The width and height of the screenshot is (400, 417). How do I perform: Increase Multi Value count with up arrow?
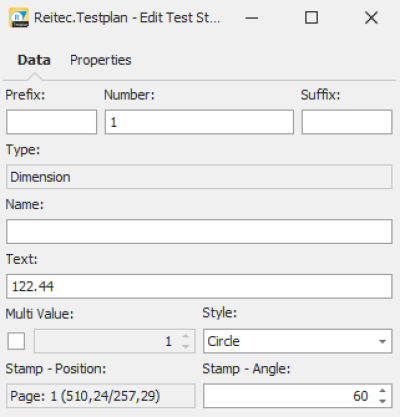[186, 336]
